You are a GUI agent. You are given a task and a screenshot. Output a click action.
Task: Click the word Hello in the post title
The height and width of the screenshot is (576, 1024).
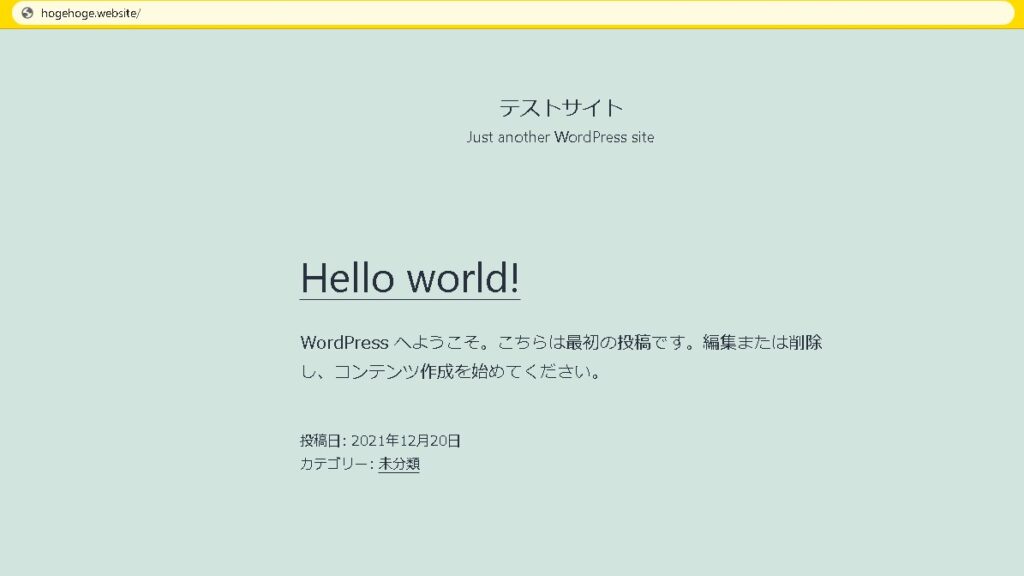point(347,277)
